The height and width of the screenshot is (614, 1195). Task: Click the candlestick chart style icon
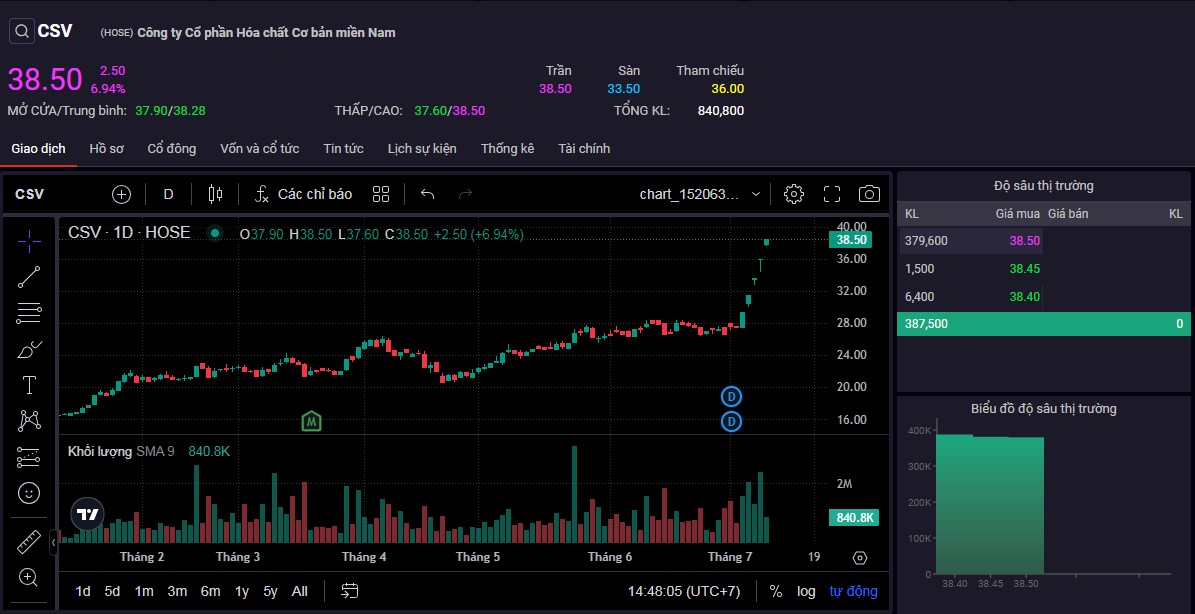[213, 194]
